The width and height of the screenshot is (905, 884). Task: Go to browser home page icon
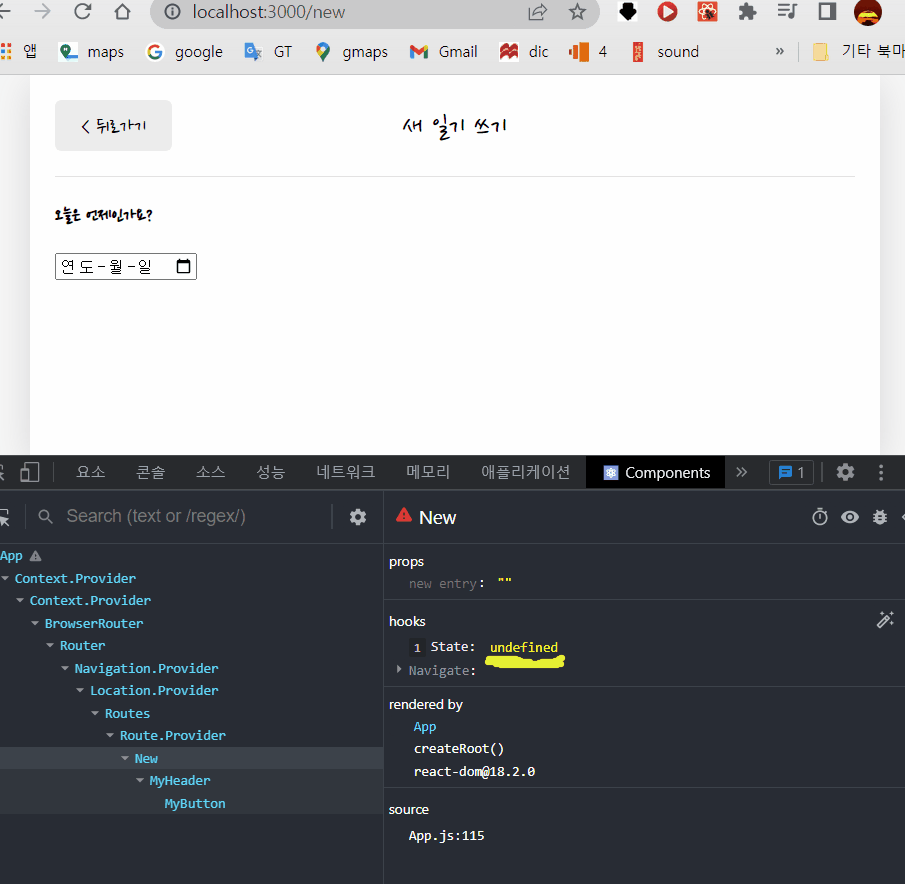(122, 11)
